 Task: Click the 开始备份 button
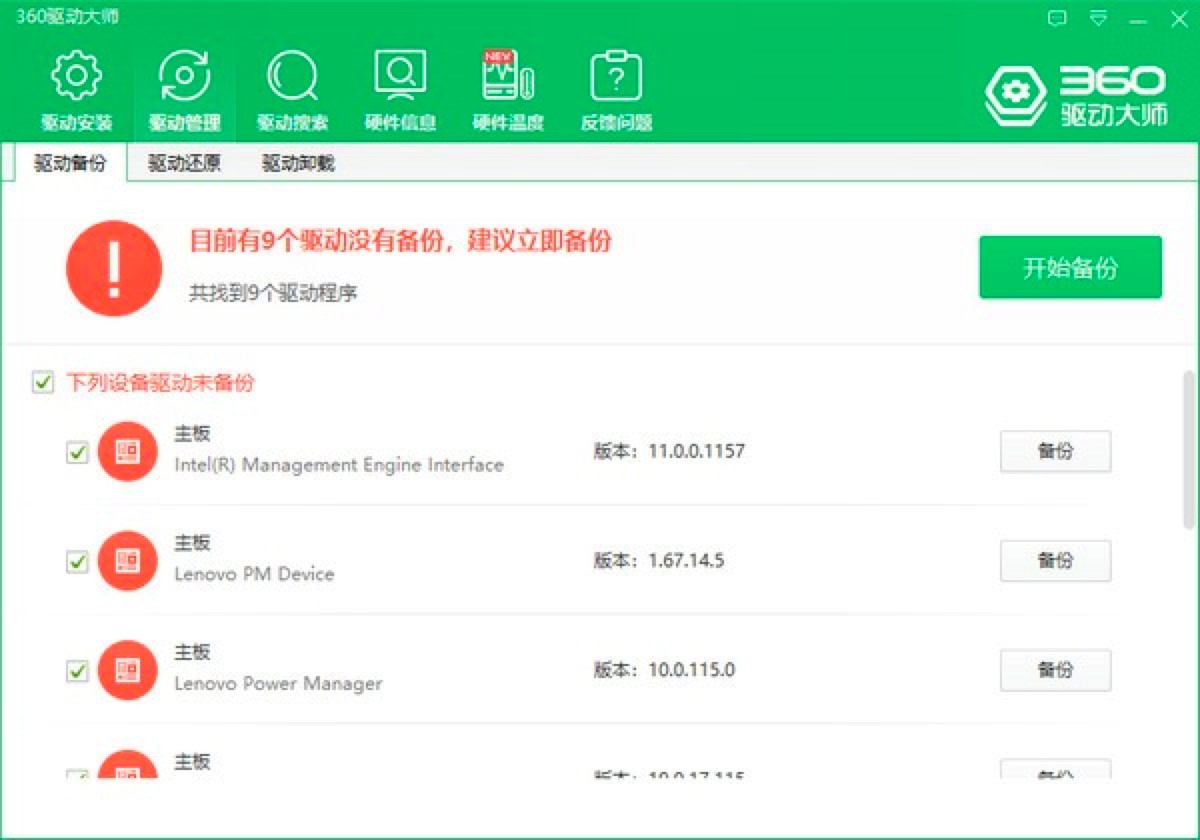pyautogui.click(x=1070, y=267)
